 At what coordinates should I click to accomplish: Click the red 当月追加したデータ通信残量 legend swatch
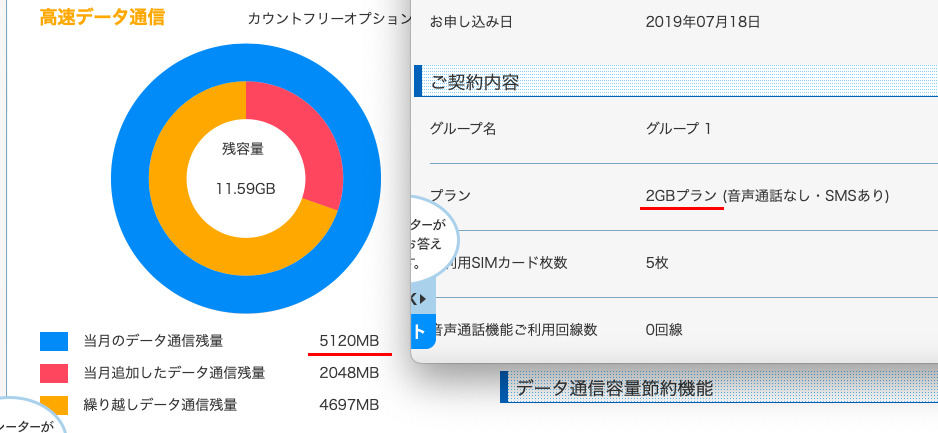coord(54,373)
